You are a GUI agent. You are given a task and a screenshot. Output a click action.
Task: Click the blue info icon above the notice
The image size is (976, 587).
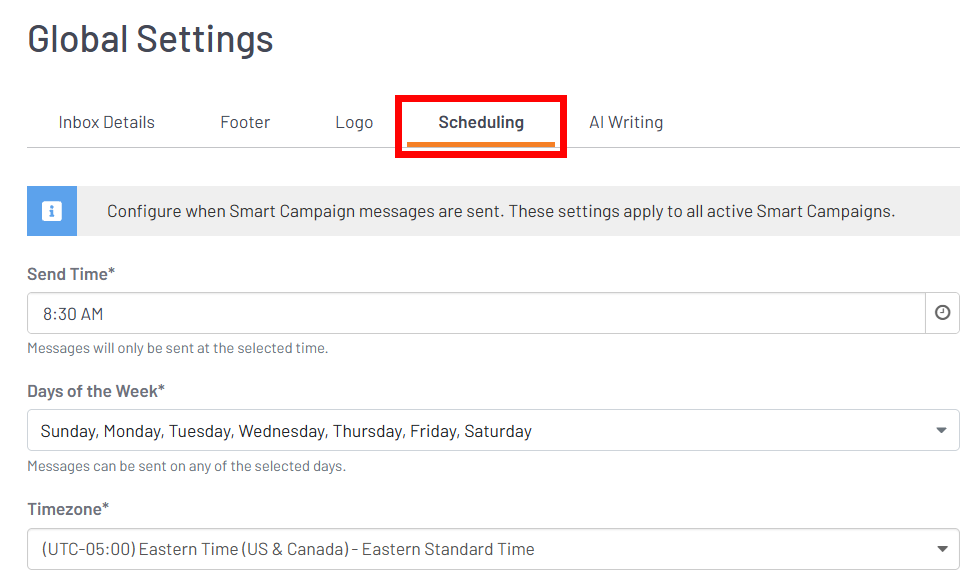pos(52,211)
